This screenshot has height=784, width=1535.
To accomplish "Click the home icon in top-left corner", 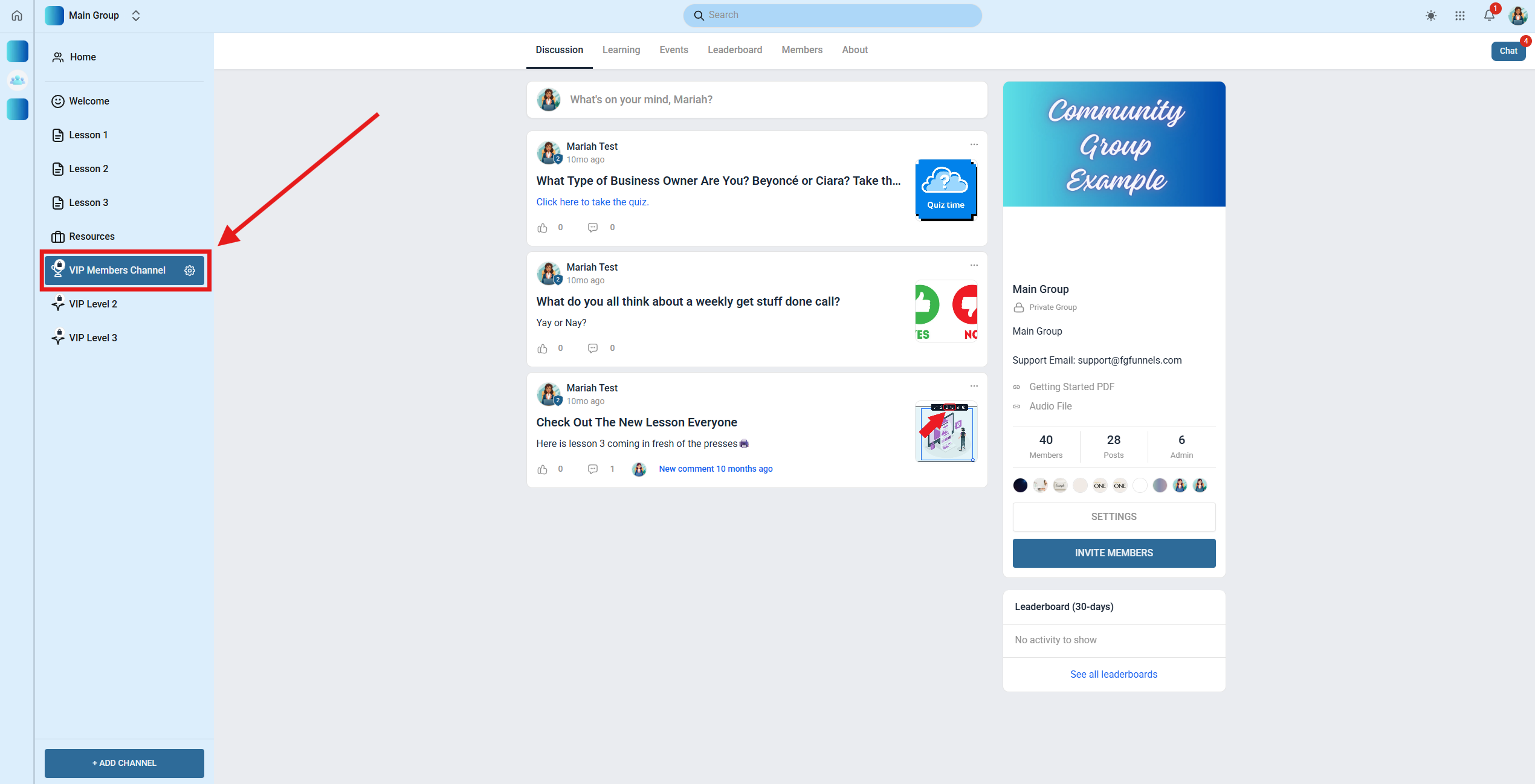I will (x=17, y=16).
